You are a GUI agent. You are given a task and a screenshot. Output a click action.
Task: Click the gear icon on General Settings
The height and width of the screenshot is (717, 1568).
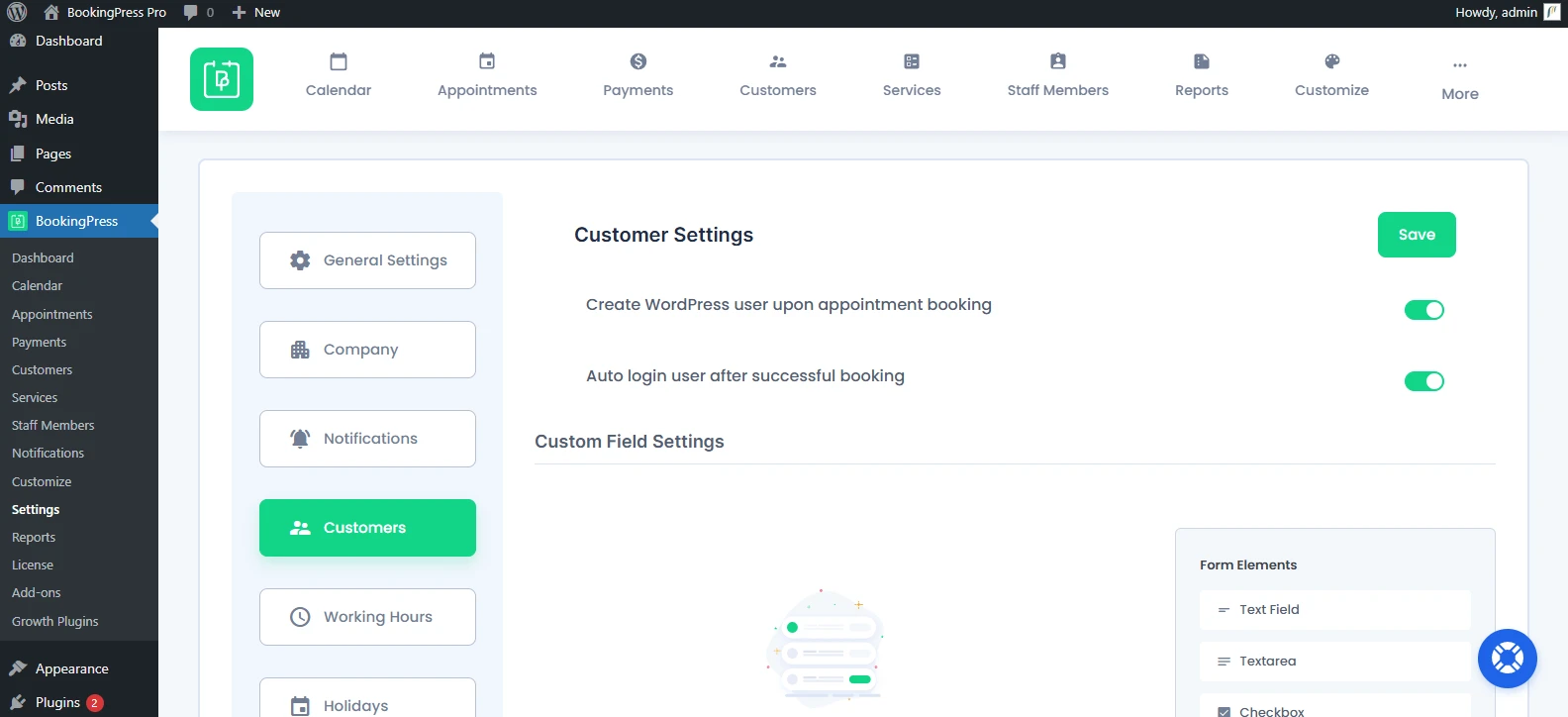[x=300, y=260]
